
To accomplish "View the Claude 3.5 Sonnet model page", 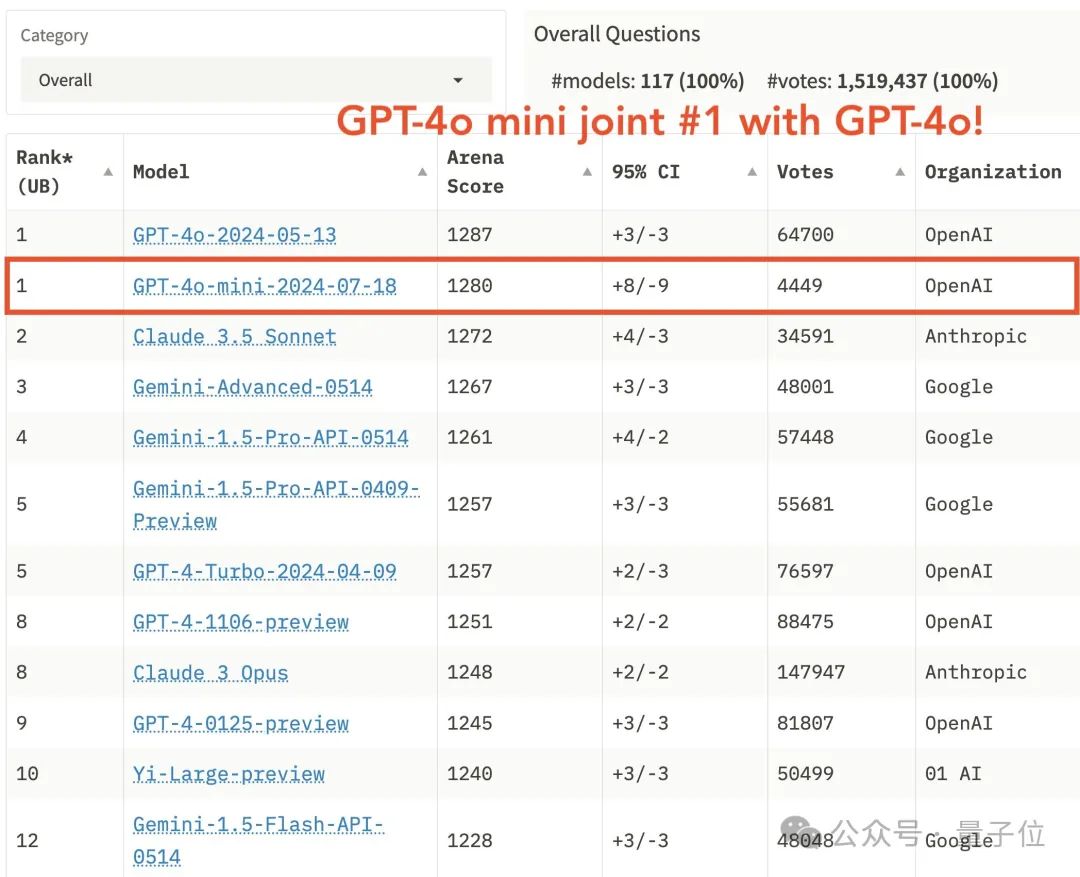I will tap(233, 336).
